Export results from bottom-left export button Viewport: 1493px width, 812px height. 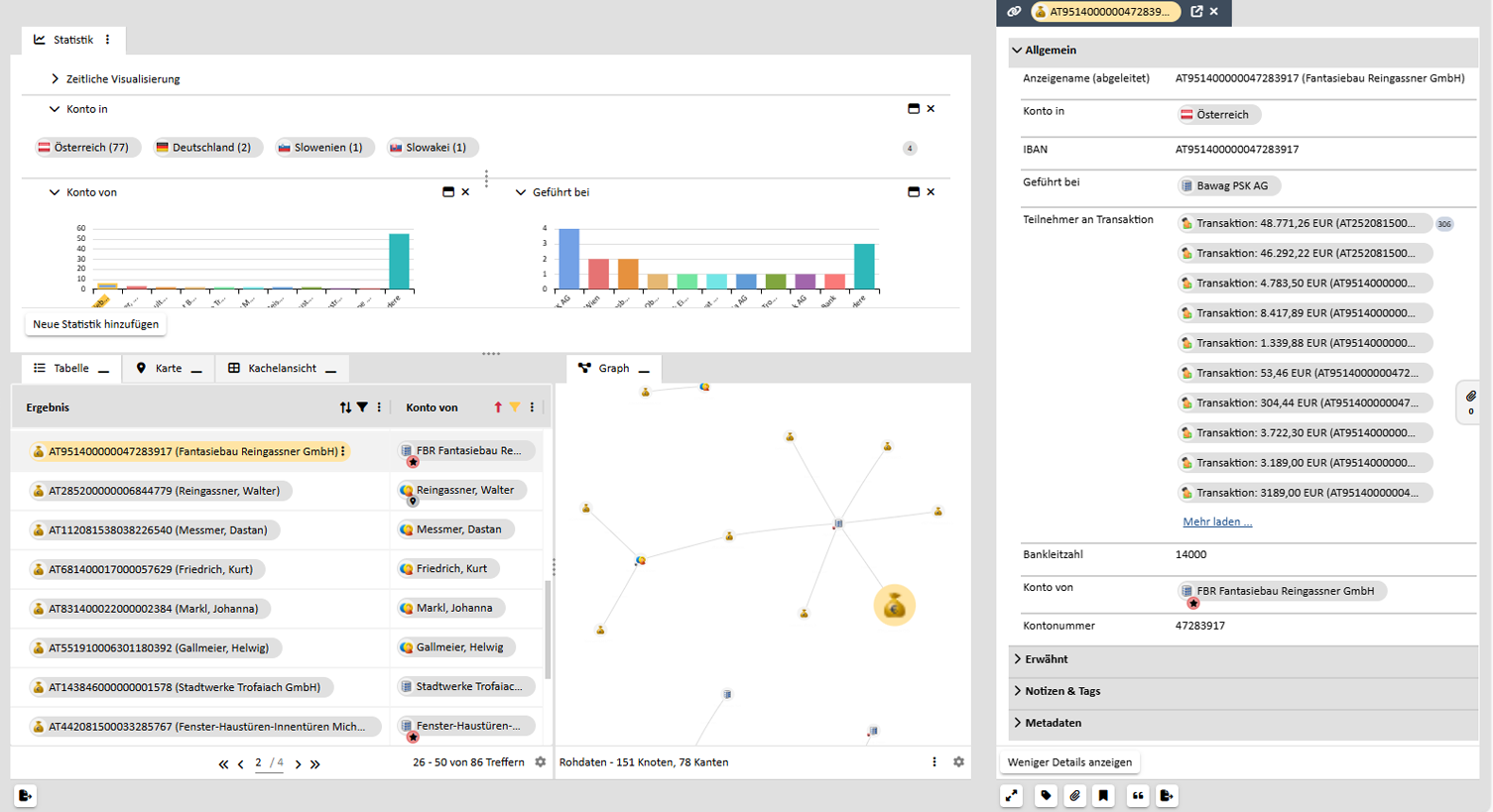click(26, 795)
